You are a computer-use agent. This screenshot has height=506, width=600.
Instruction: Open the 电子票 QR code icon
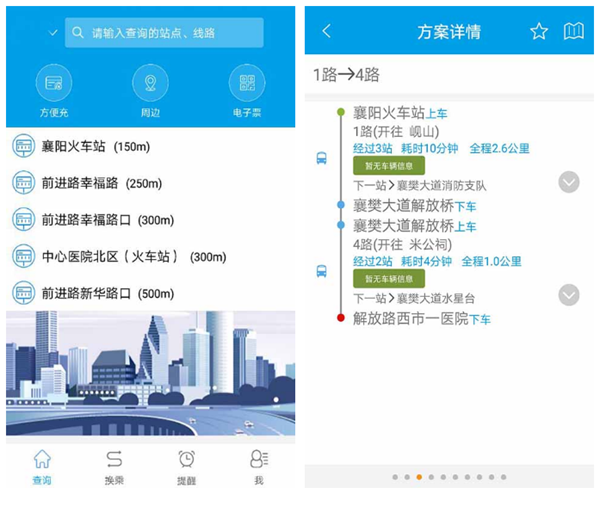pyautogui.click(x=247, y=84)
